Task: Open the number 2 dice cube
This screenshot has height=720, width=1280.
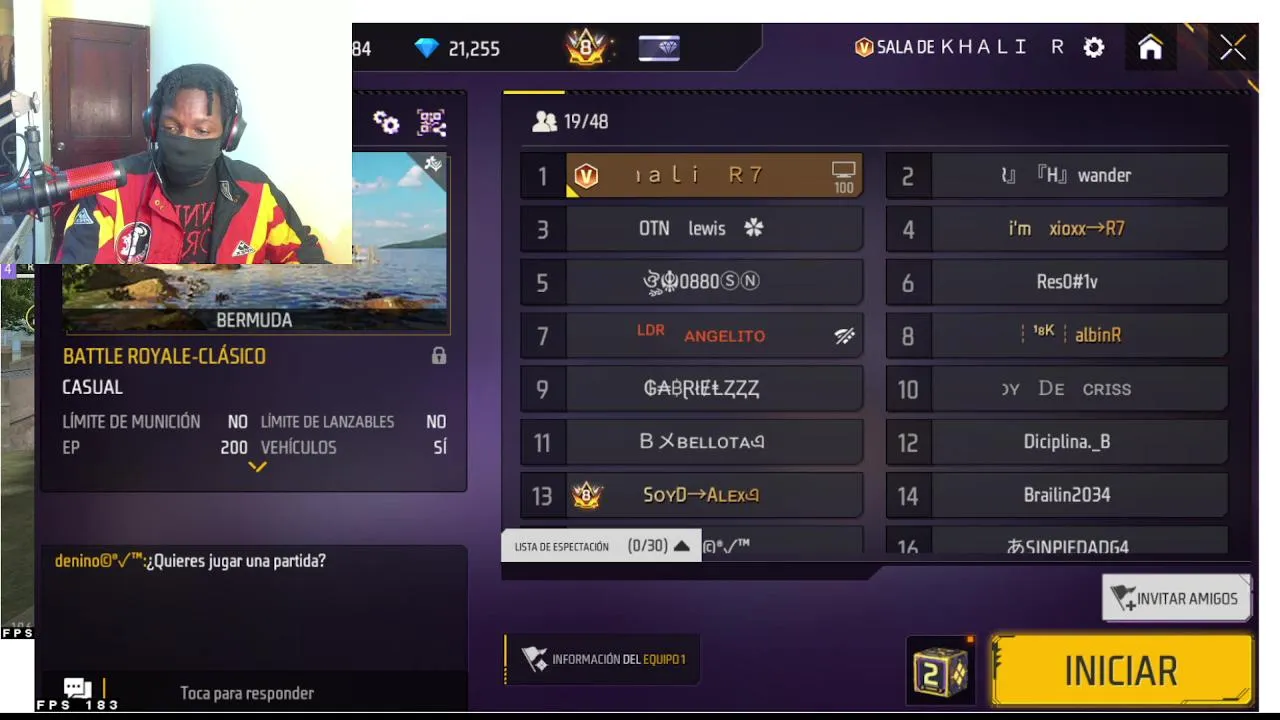Action: point(940,672)
